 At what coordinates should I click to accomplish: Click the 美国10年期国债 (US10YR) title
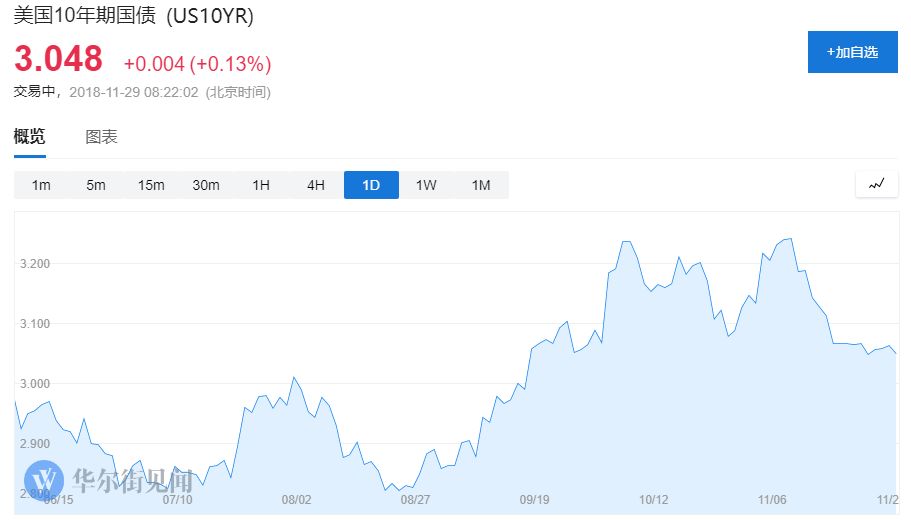pyautogui.click(x=134, y=16)
